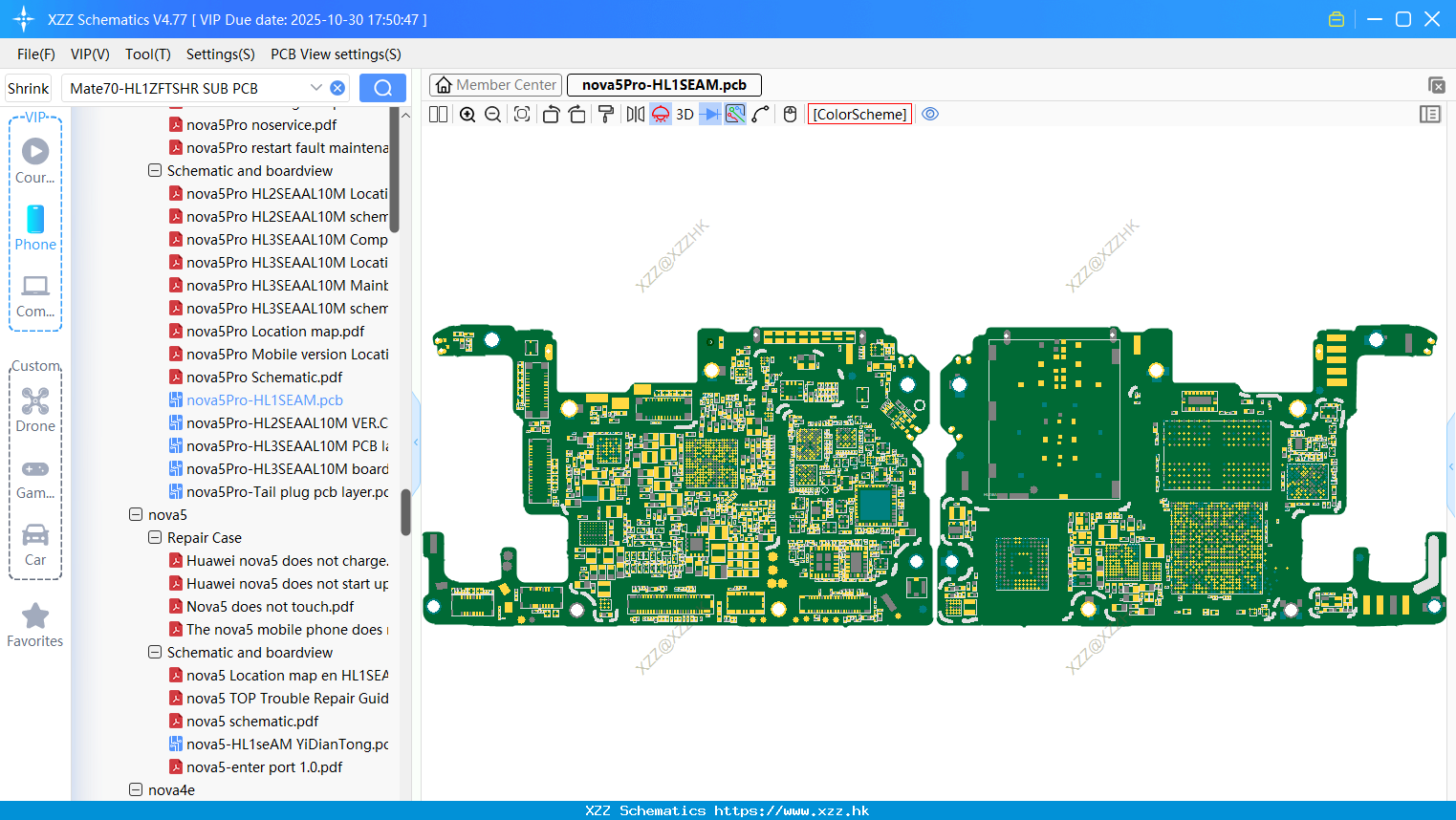The image size is (1456, 820).
Task: Toggle the diode symbol mode
Action: (x=710, y=115)
